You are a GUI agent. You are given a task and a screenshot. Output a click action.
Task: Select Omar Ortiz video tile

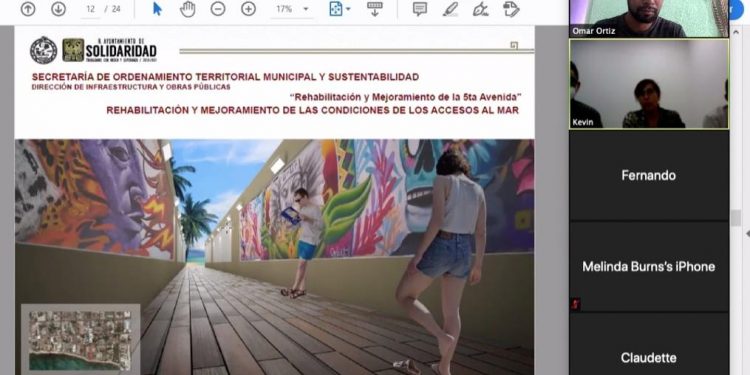(x=649, y=18)
